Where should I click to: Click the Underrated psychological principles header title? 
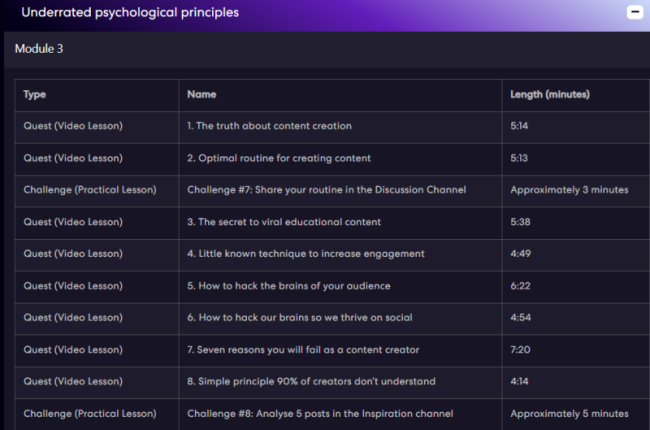pyautogui.click(x=130, y=13)
